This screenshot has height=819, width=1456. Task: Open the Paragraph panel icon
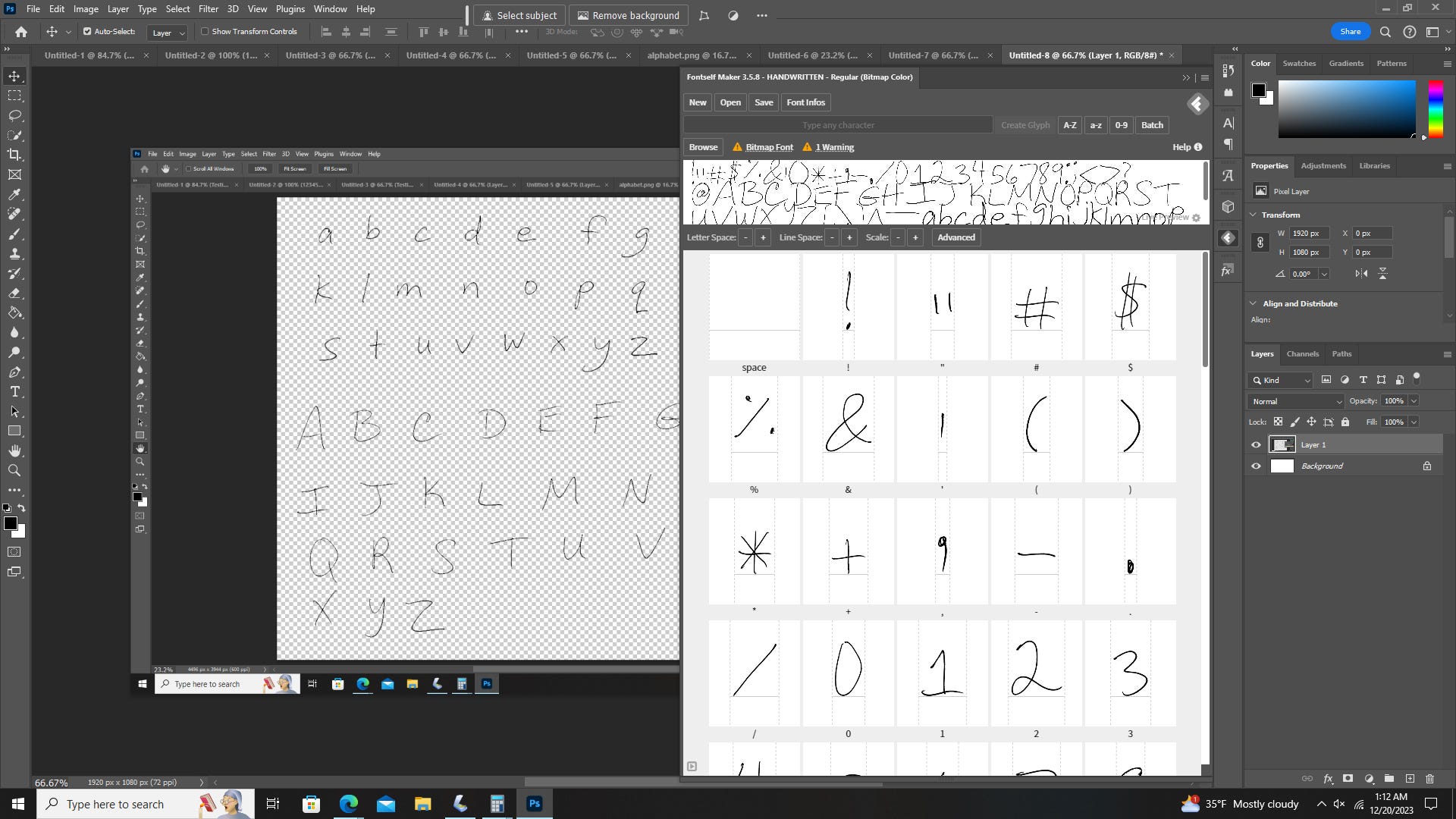1228,145
